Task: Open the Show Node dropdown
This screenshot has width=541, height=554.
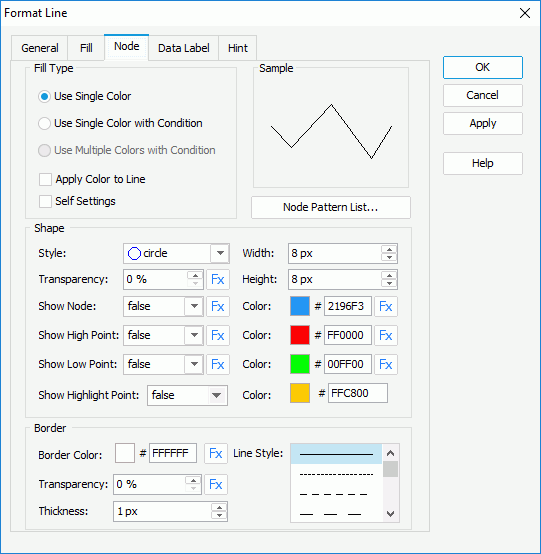Action: pos(194,306)
